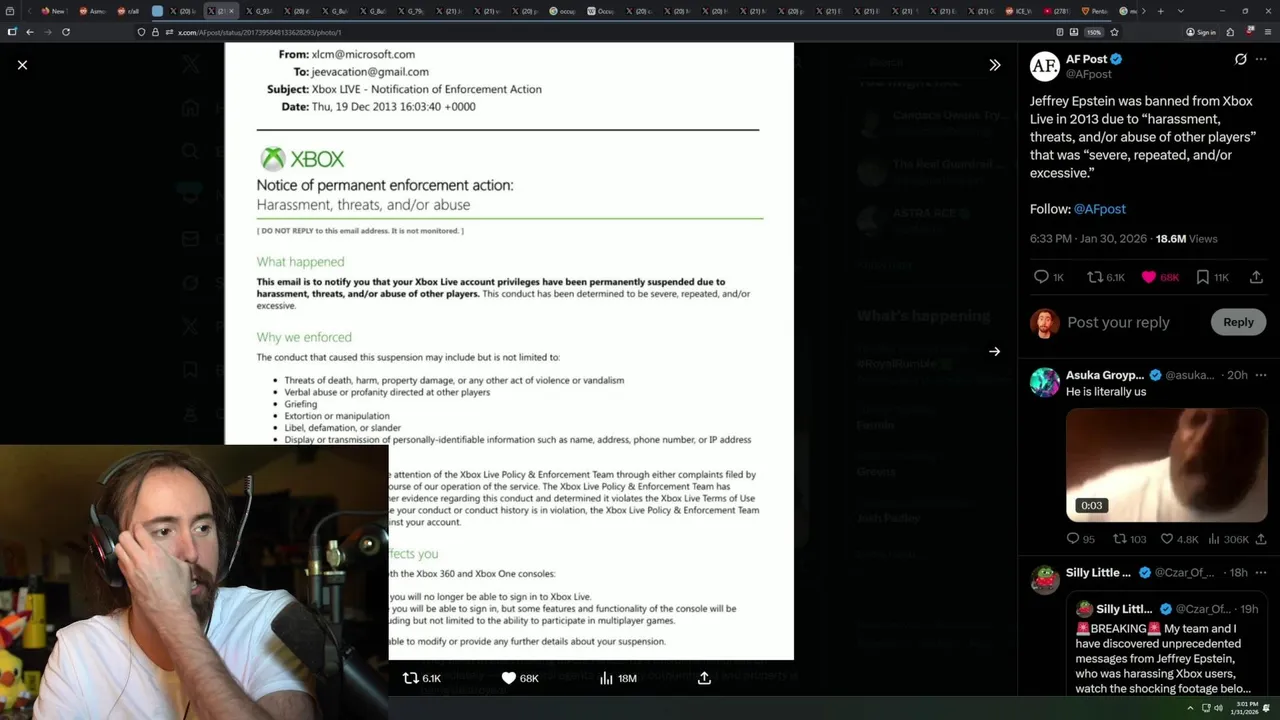Play the Asuka Groyp video thumbnail

(x=1166, y=465)
